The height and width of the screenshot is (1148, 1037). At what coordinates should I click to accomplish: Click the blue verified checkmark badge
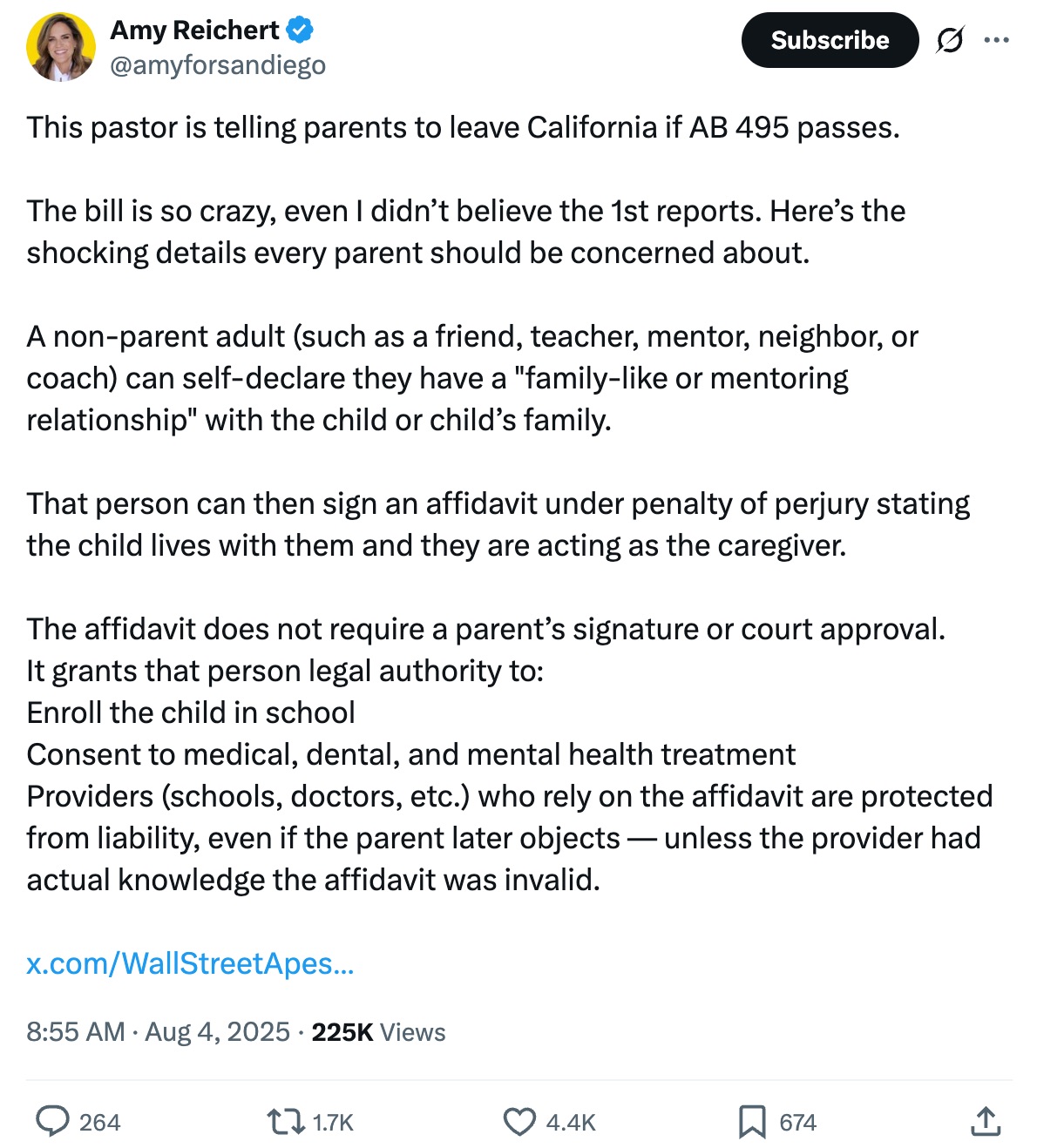point(300,30)
